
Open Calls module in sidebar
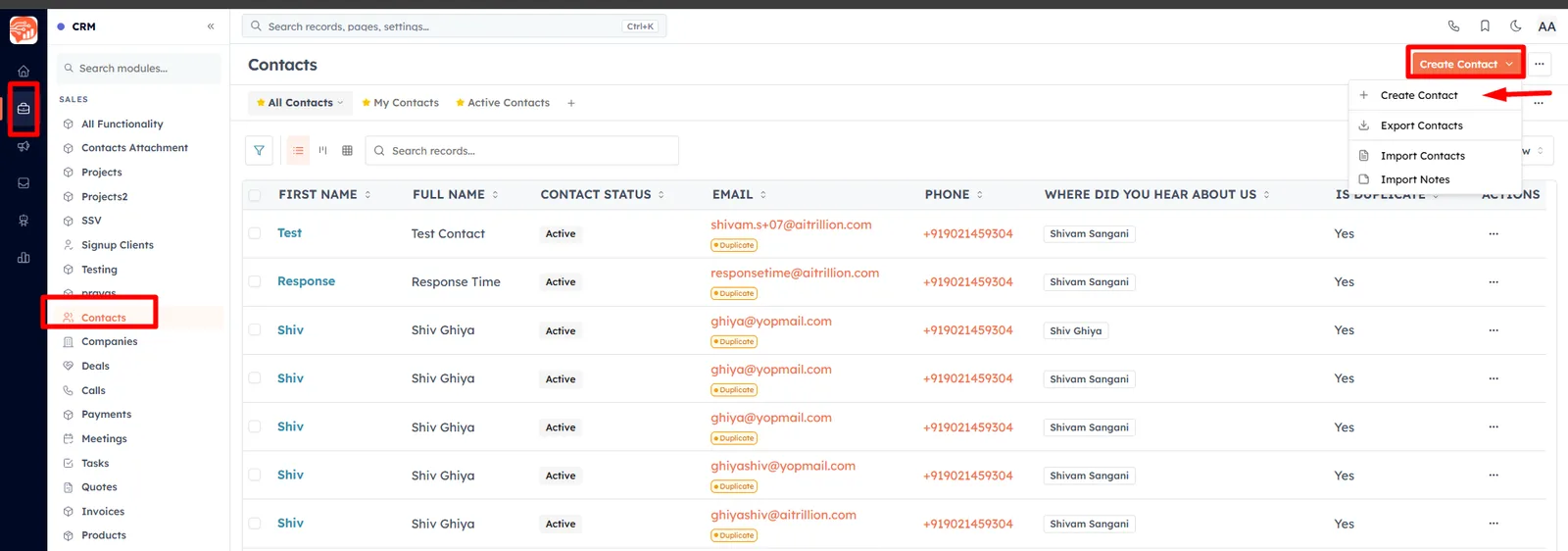coord(93,390)
